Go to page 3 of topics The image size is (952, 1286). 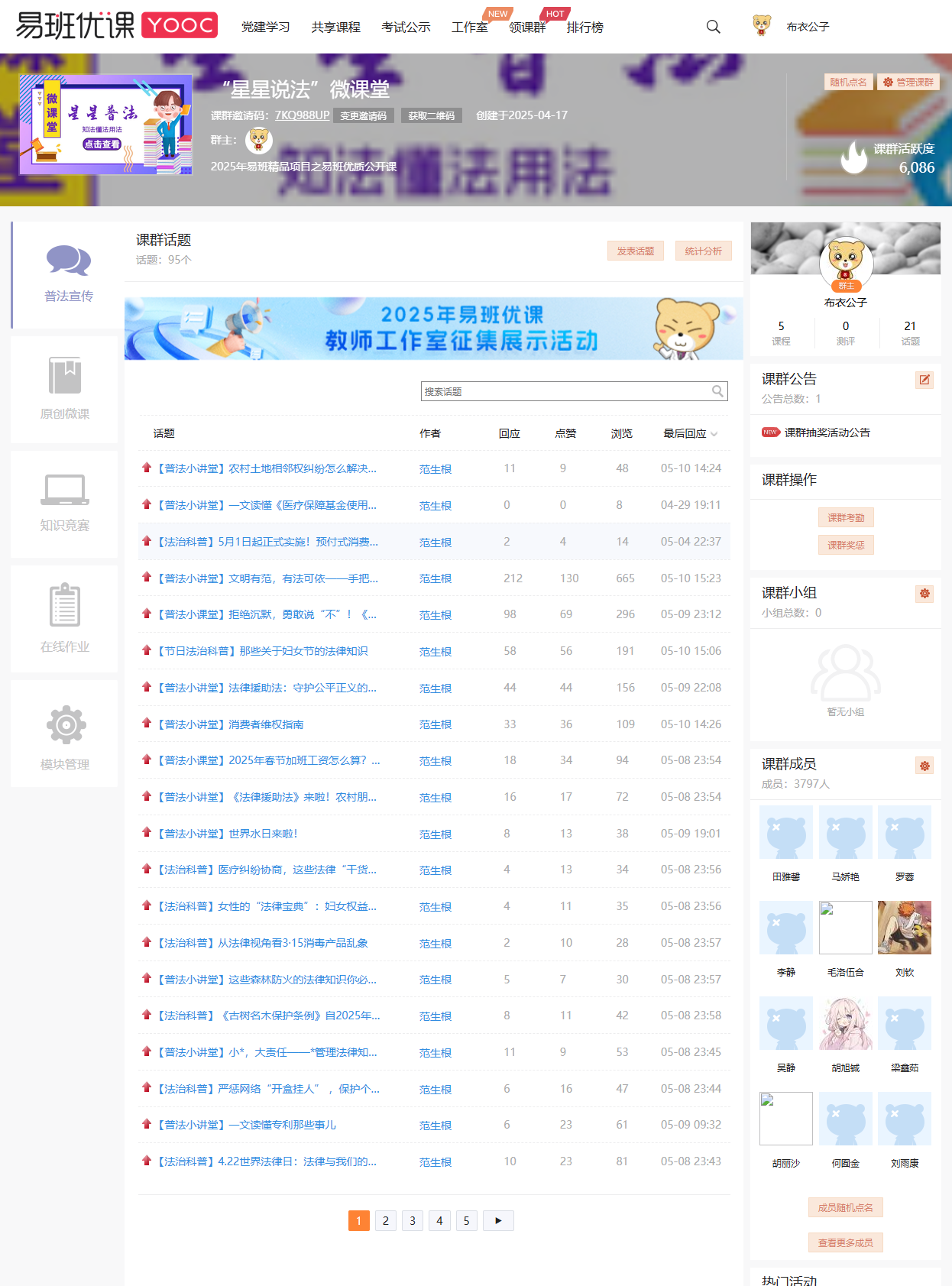tap(413, 1220)
